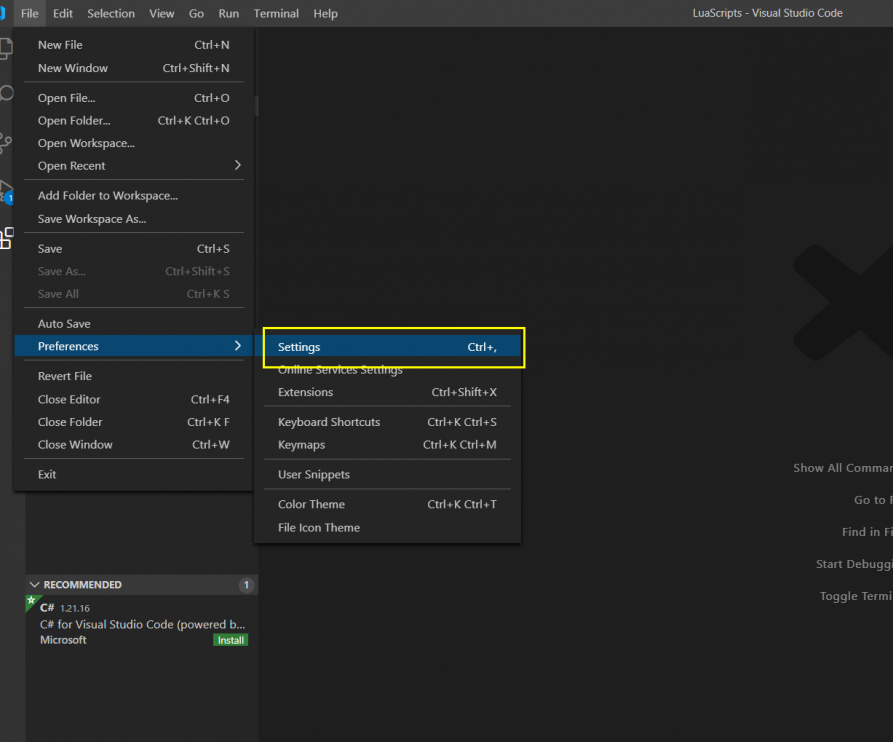Screen dimensions: 893x742
Task: Open the Run and Debug icon
Action: click(x=6, y=190)
